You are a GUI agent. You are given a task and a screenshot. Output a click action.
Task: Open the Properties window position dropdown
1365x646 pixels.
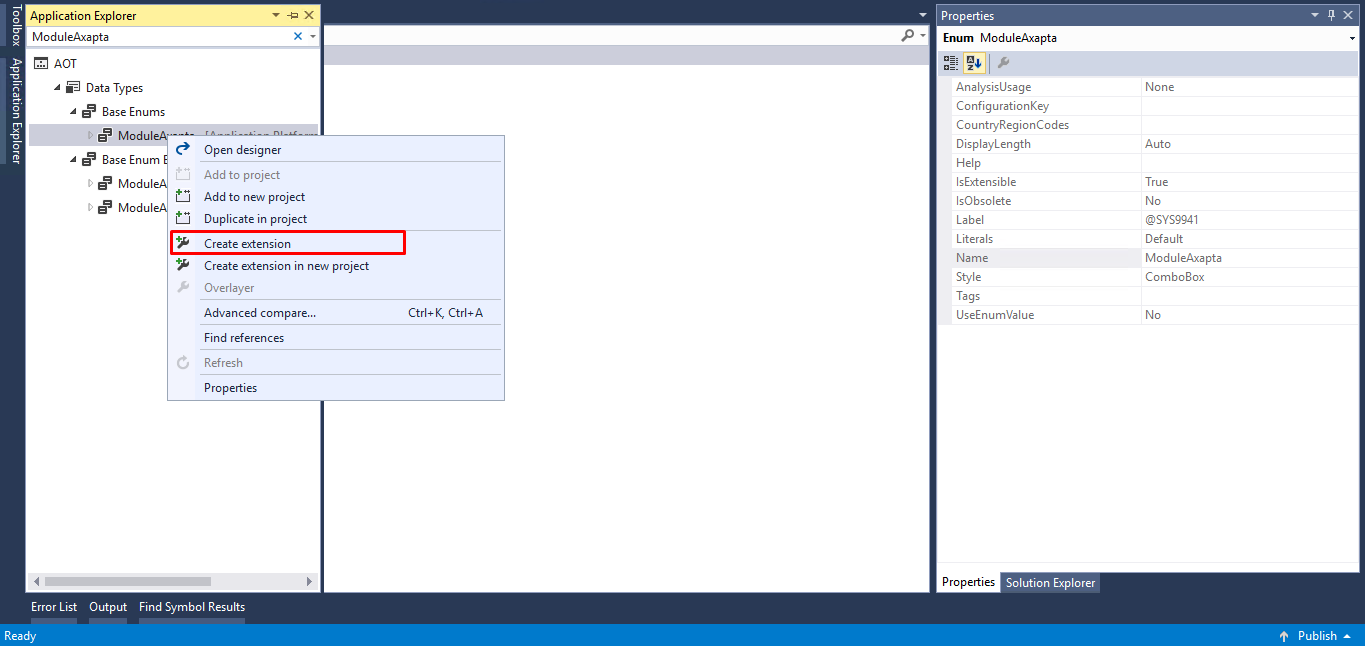(1315, 15)
